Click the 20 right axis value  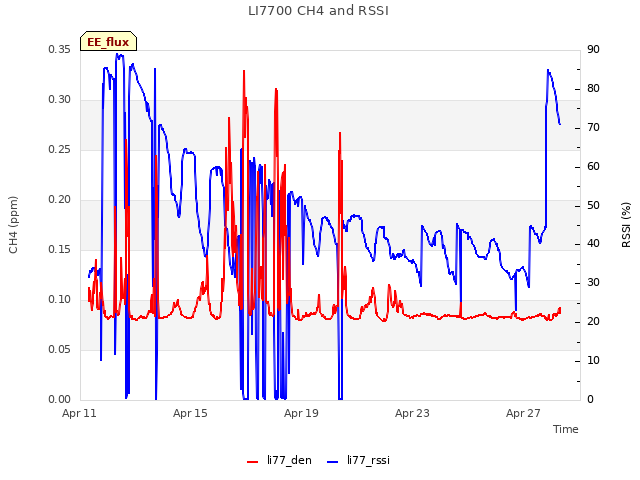coord(593,322)
